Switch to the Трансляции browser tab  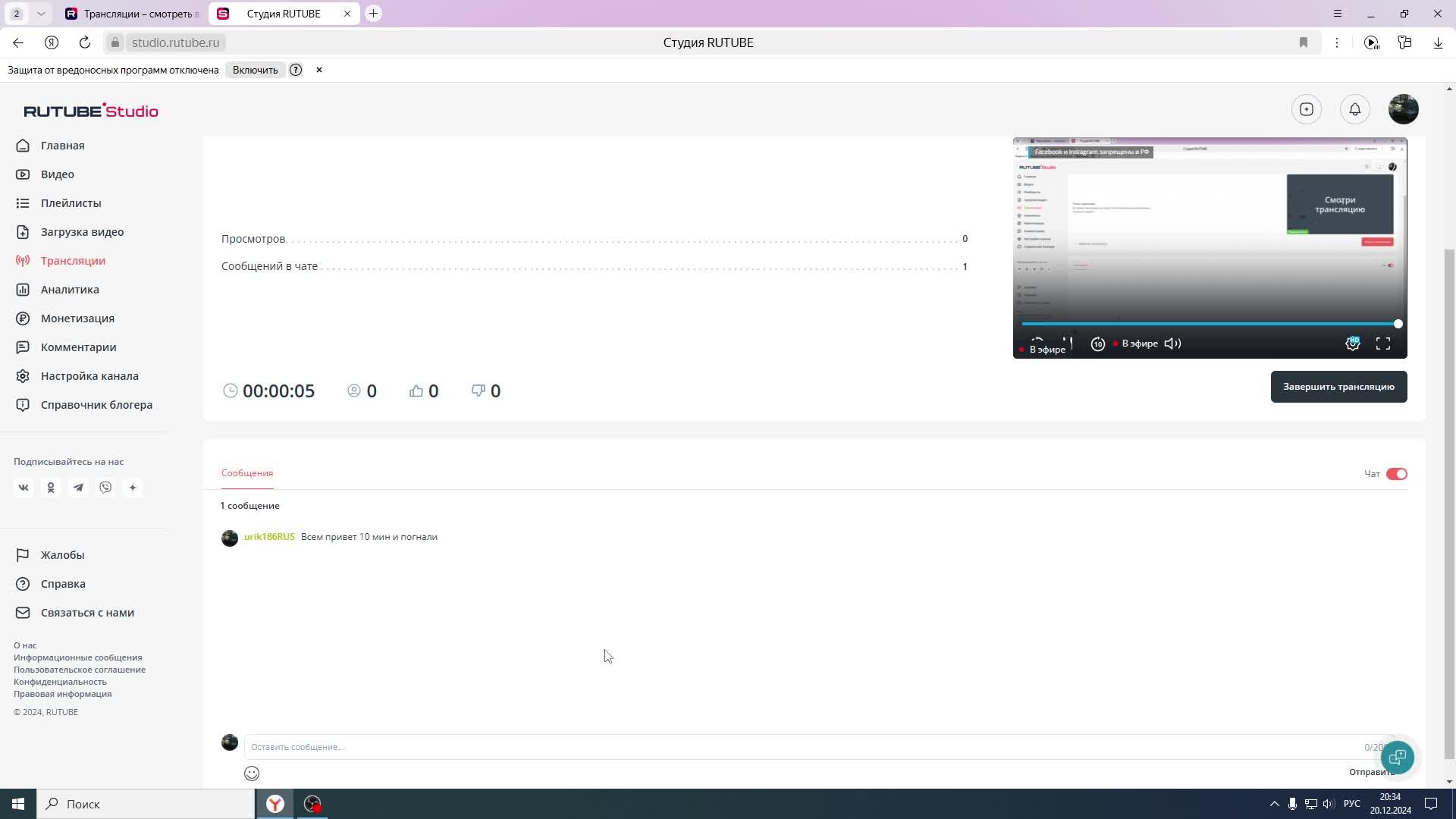click(x=133, y=14)
